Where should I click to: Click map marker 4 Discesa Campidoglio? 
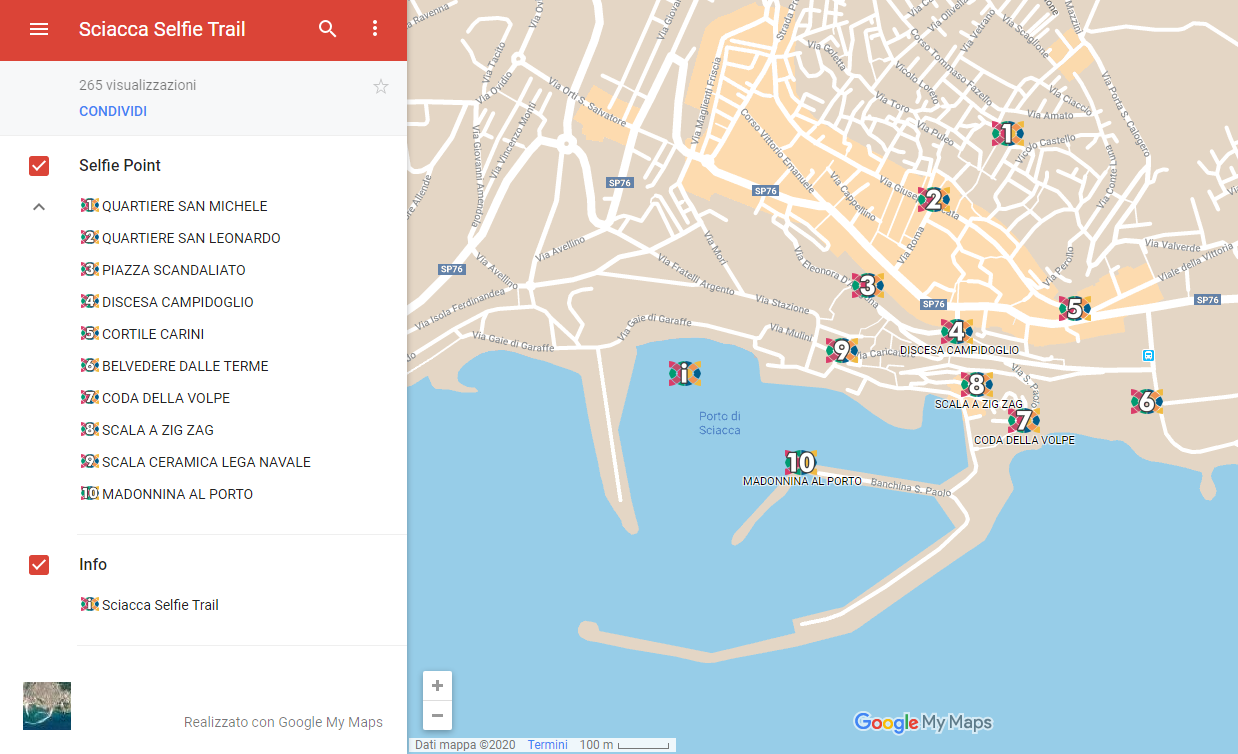tap(957, 331)
